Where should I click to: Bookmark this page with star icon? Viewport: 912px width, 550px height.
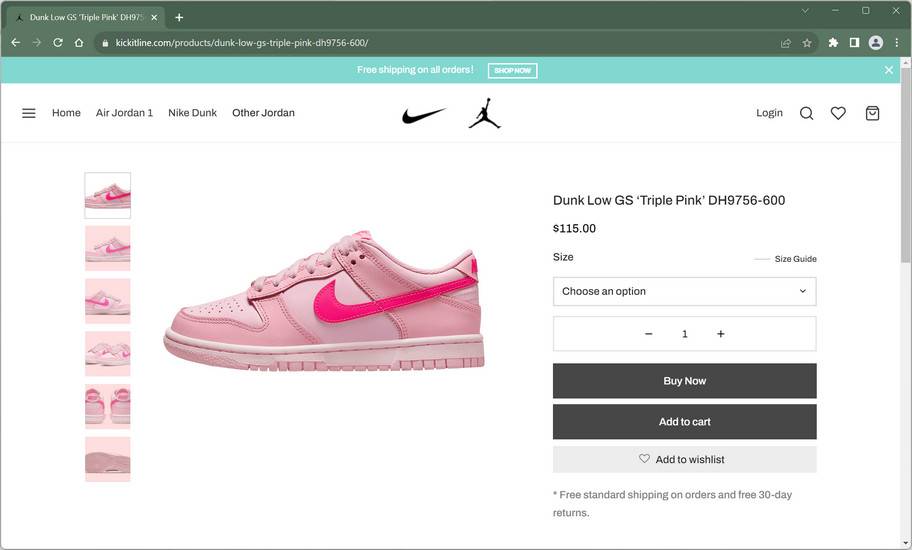tap(807, 43)
